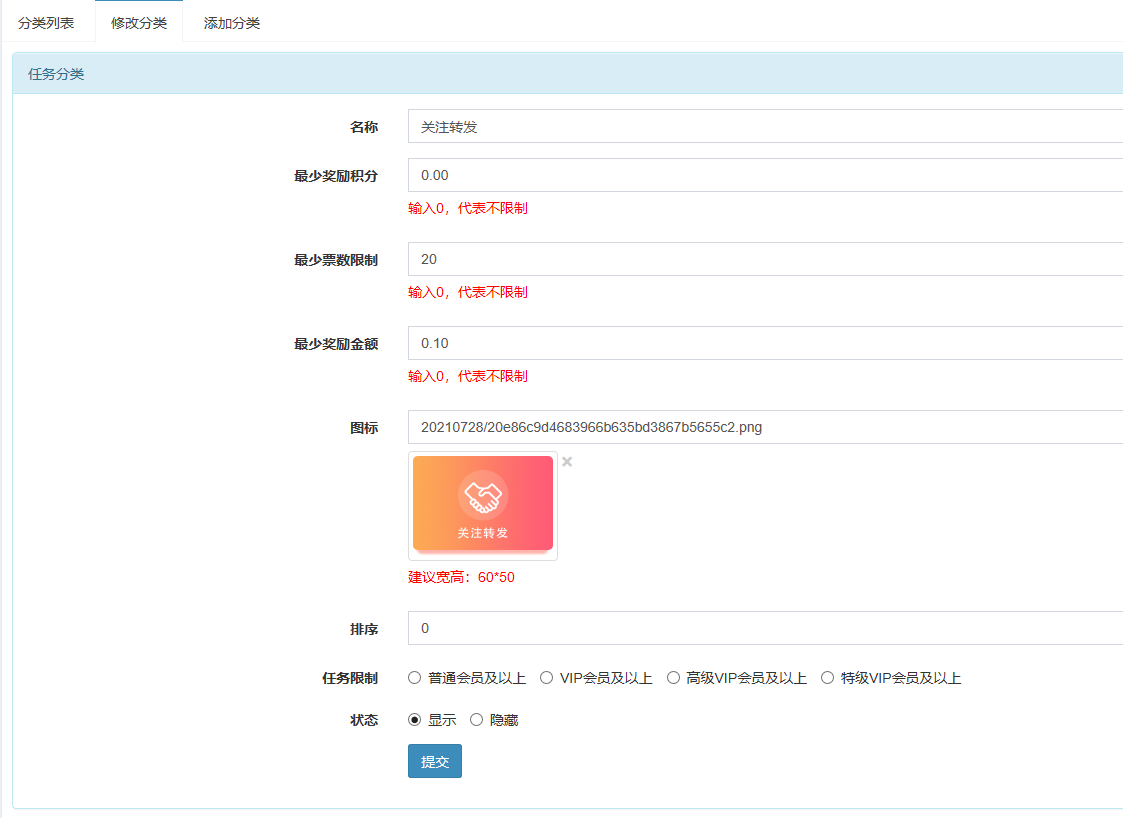The image size is (1123, 818).
Task: Go to 添加分类 tab
Action: [232, 23]
